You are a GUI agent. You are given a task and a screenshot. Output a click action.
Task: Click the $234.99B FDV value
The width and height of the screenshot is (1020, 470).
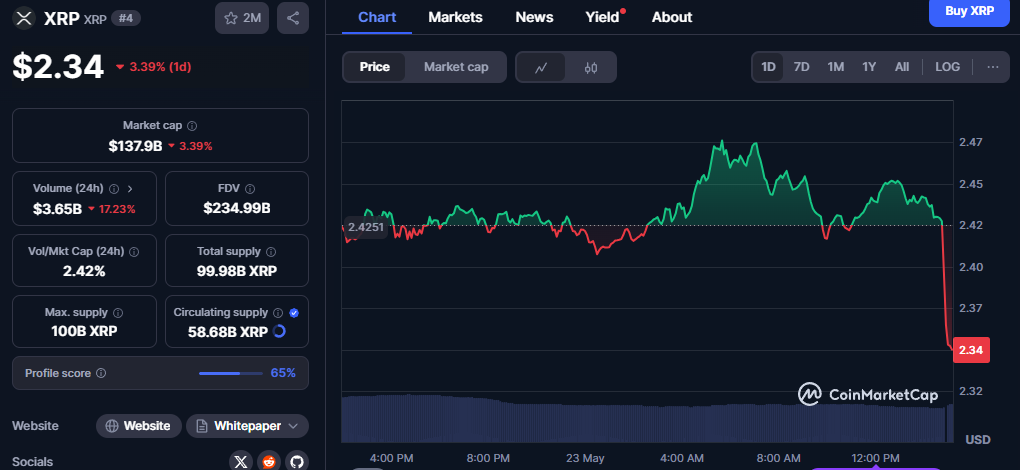click(x=237, y=209)
